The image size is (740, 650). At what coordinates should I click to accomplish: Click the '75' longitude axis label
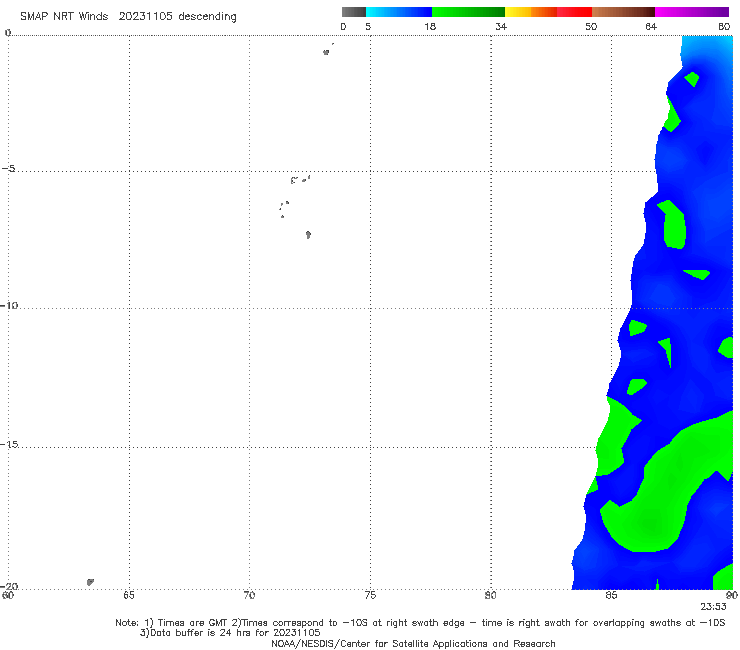[x=370, y=595]
